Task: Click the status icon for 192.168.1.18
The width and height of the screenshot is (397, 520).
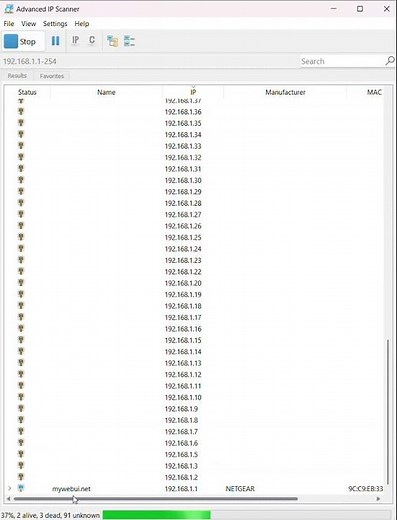Action: point(21,305)
